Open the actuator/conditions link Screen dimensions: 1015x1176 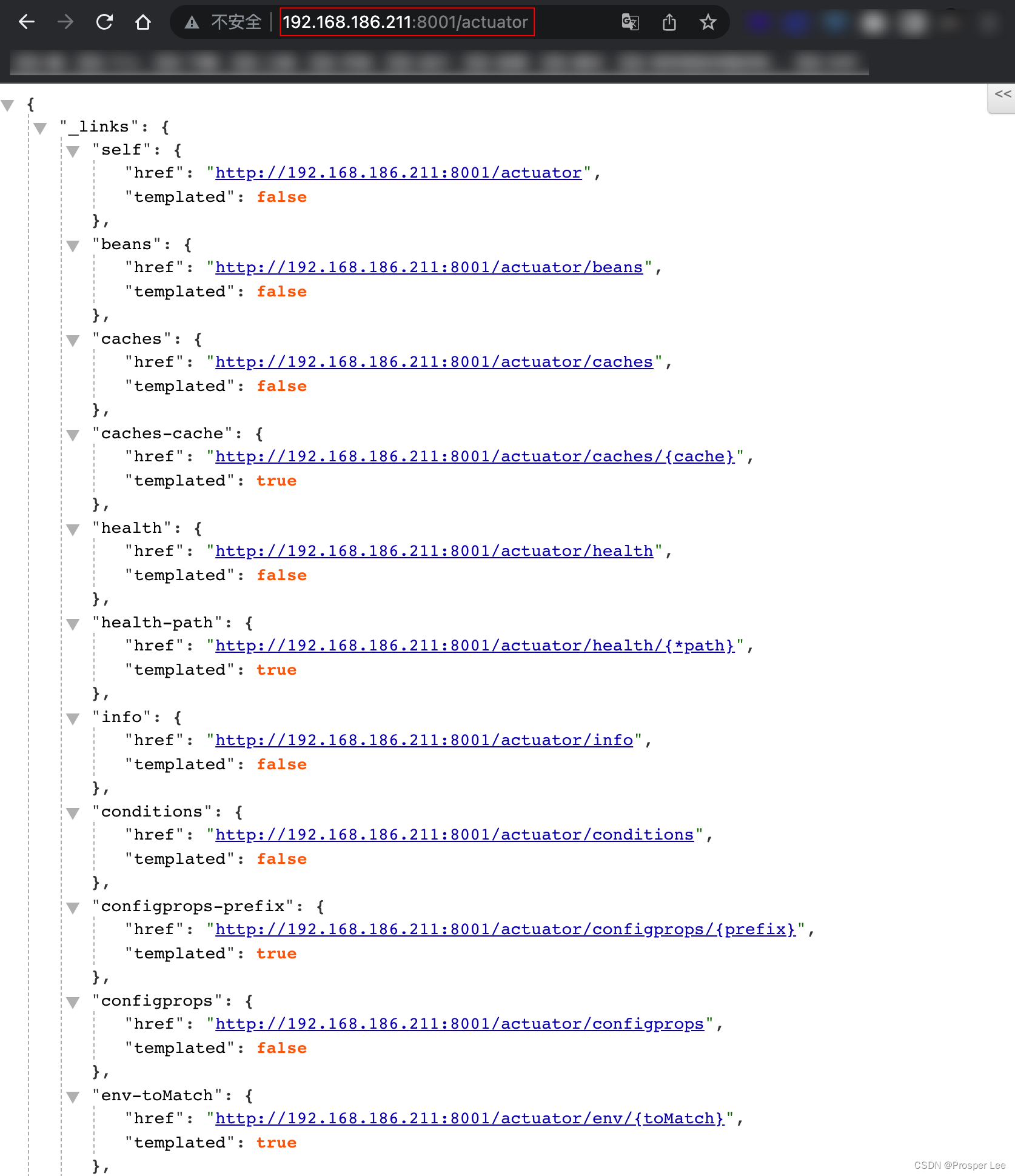tap(454, 835)
